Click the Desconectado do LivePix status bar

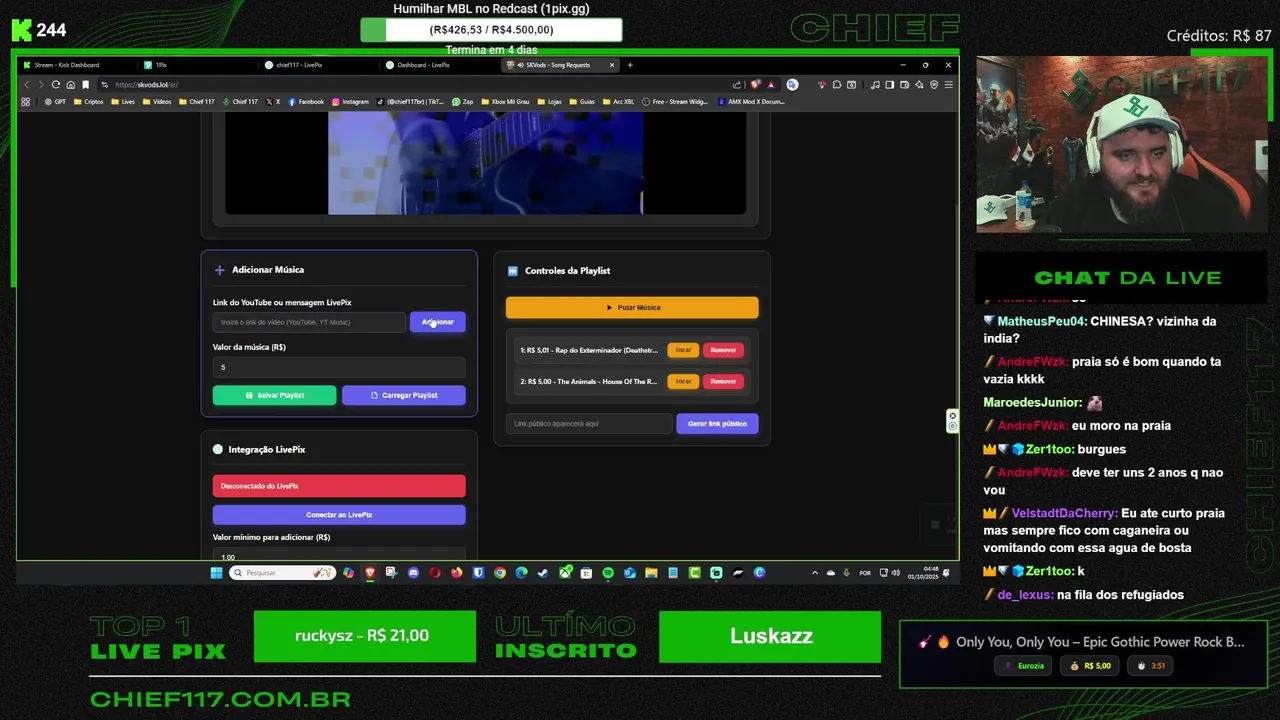339,486
